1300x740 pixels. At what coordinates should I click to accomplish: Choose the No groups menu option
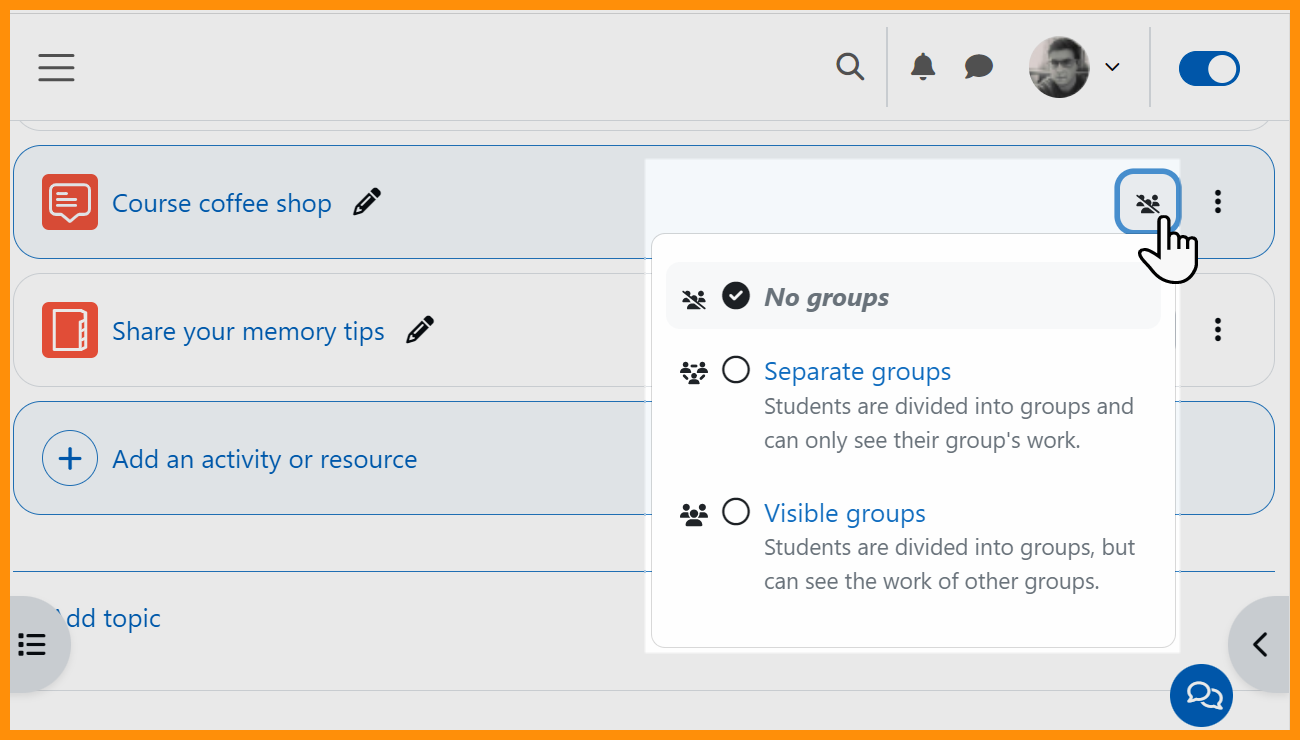point(826,297)
